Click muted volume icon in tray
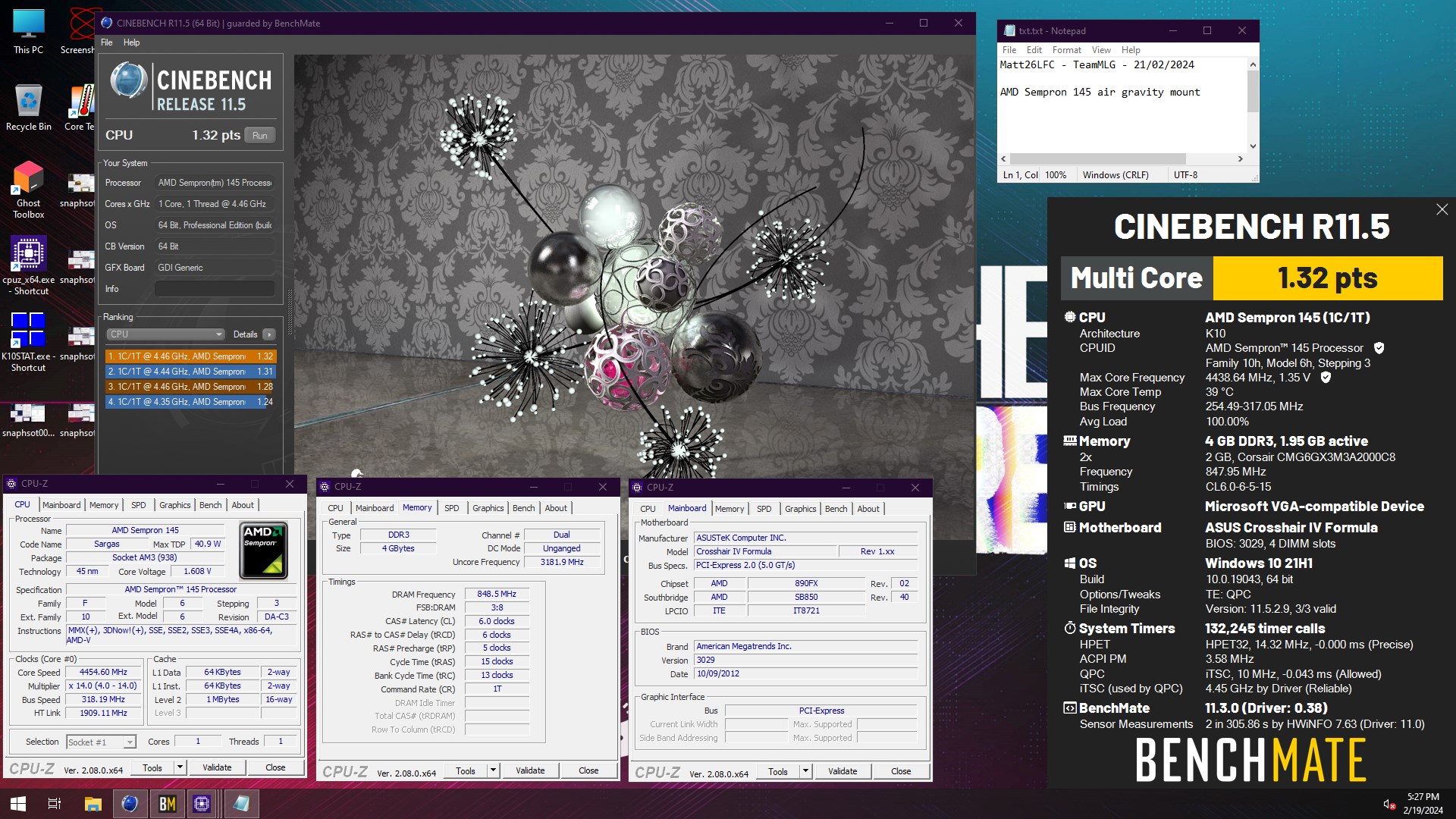Viewport: 1456px width, 819px height. pos(1389,804)
